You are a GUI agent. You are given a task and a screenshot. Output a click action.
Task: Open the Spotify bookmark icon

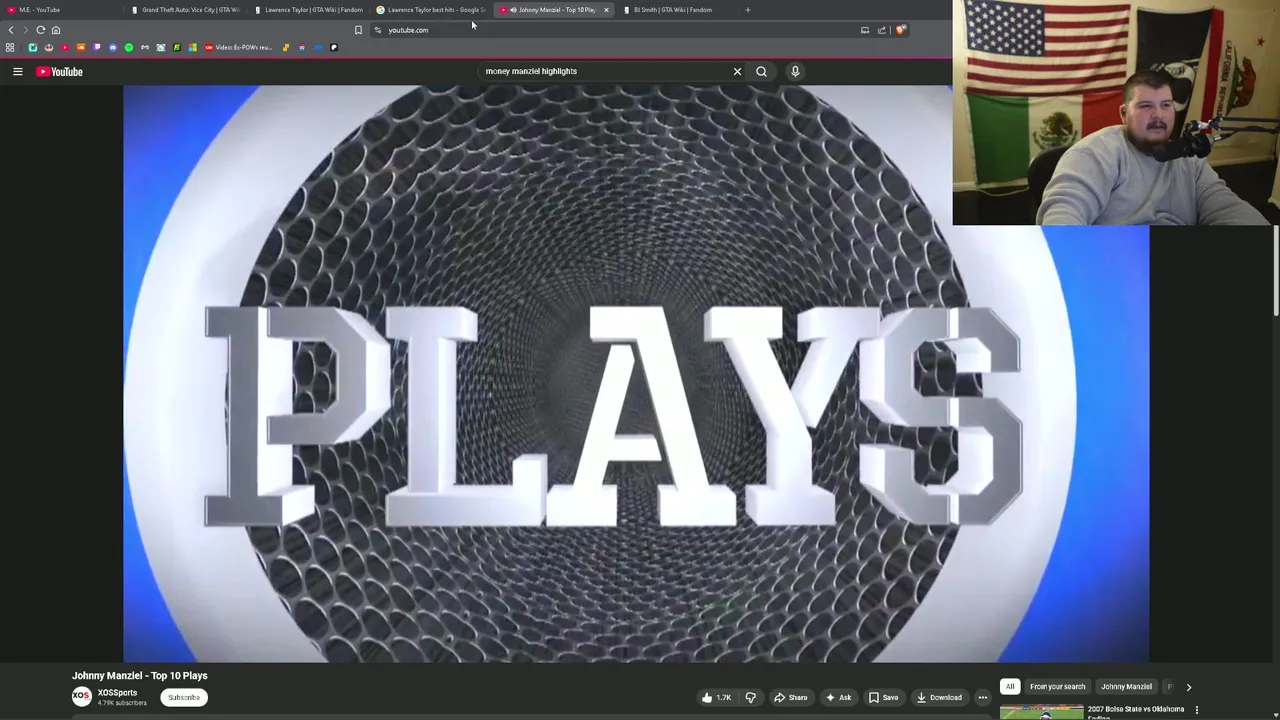click(x=129, y=47)
